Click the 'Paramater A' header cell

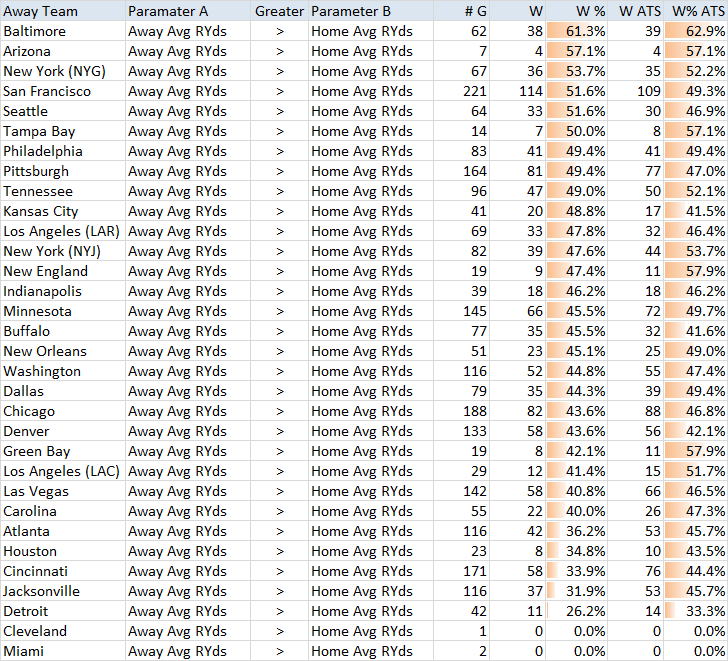[188, 11]
